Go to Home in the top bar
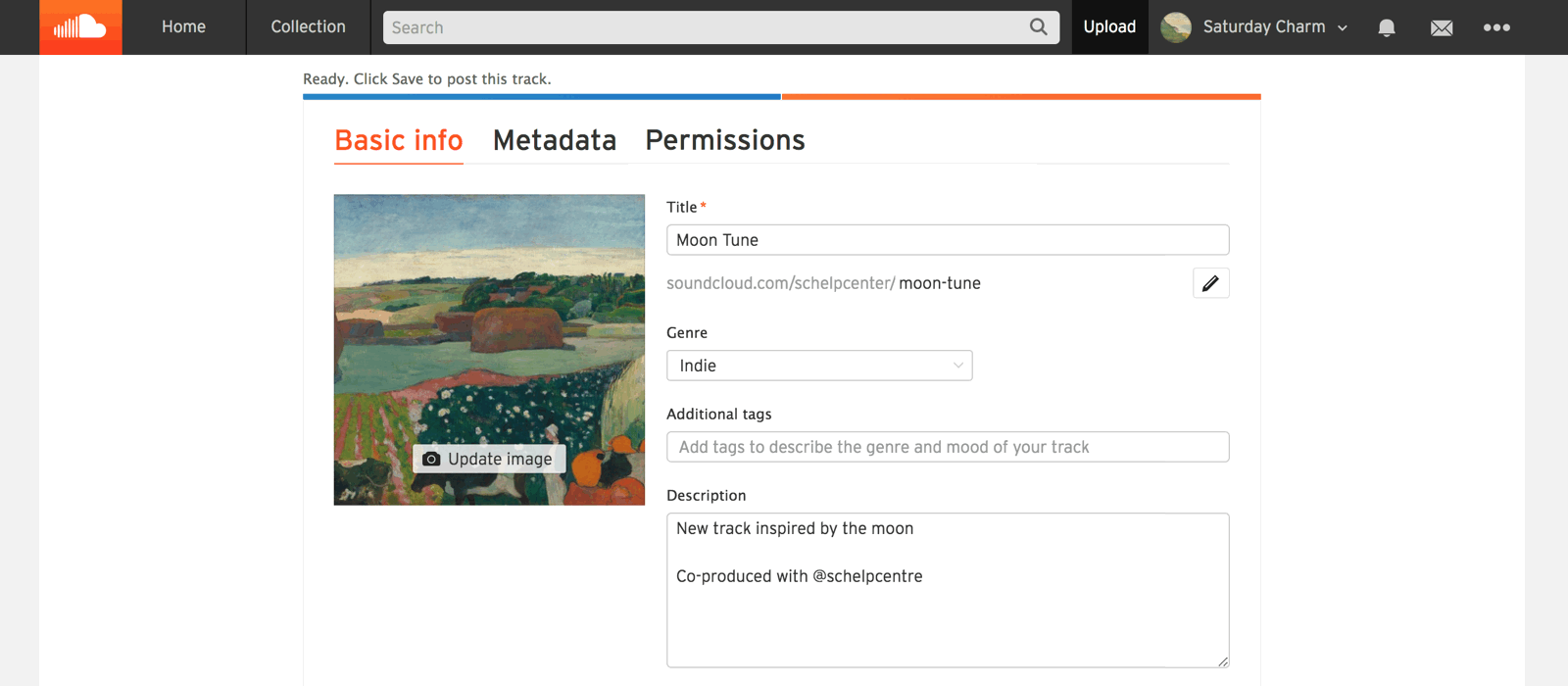The width and height of the screenshot is (1568, 686). pyautogui.click(x=183, y=26)
